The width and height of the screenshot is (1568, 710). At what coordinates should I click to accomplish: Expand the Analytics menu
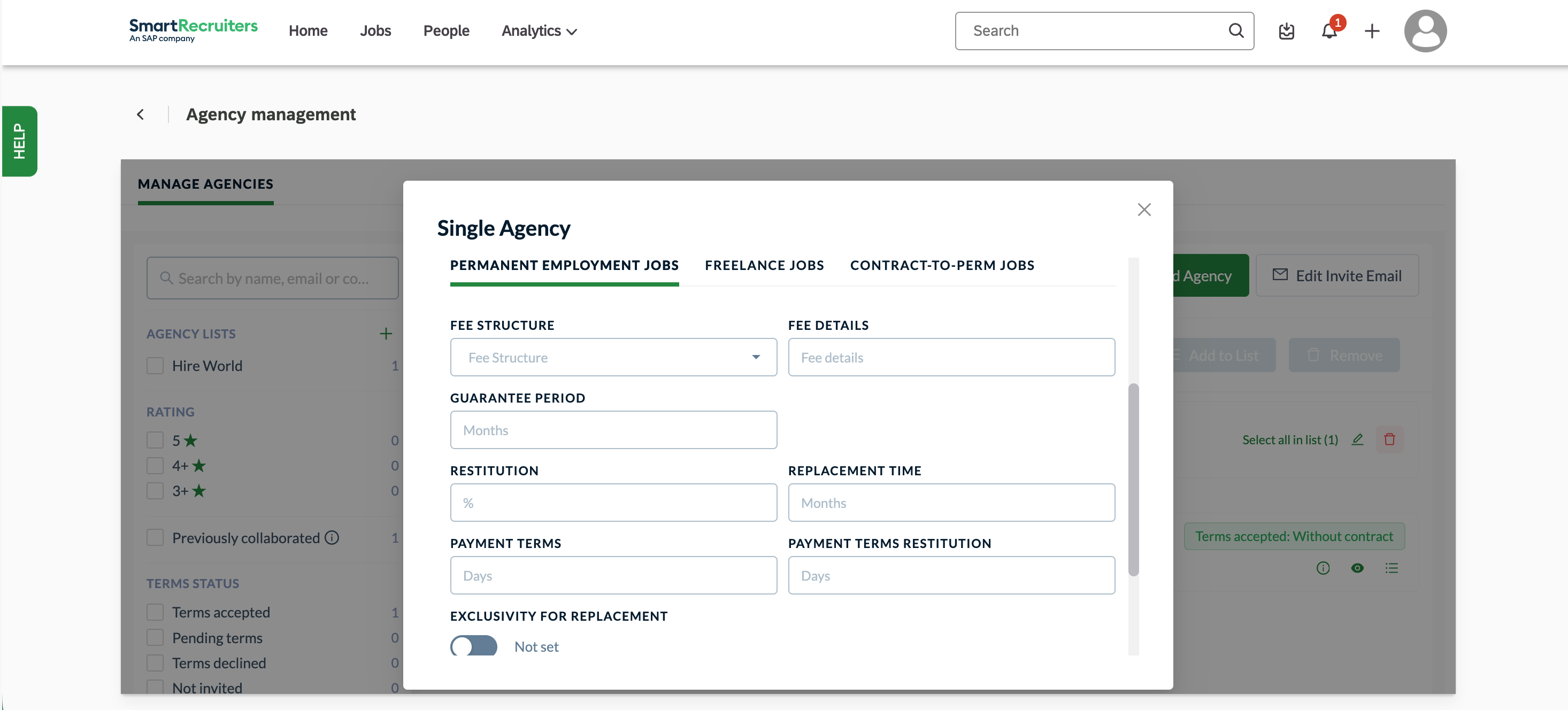(x=539, y=31)
